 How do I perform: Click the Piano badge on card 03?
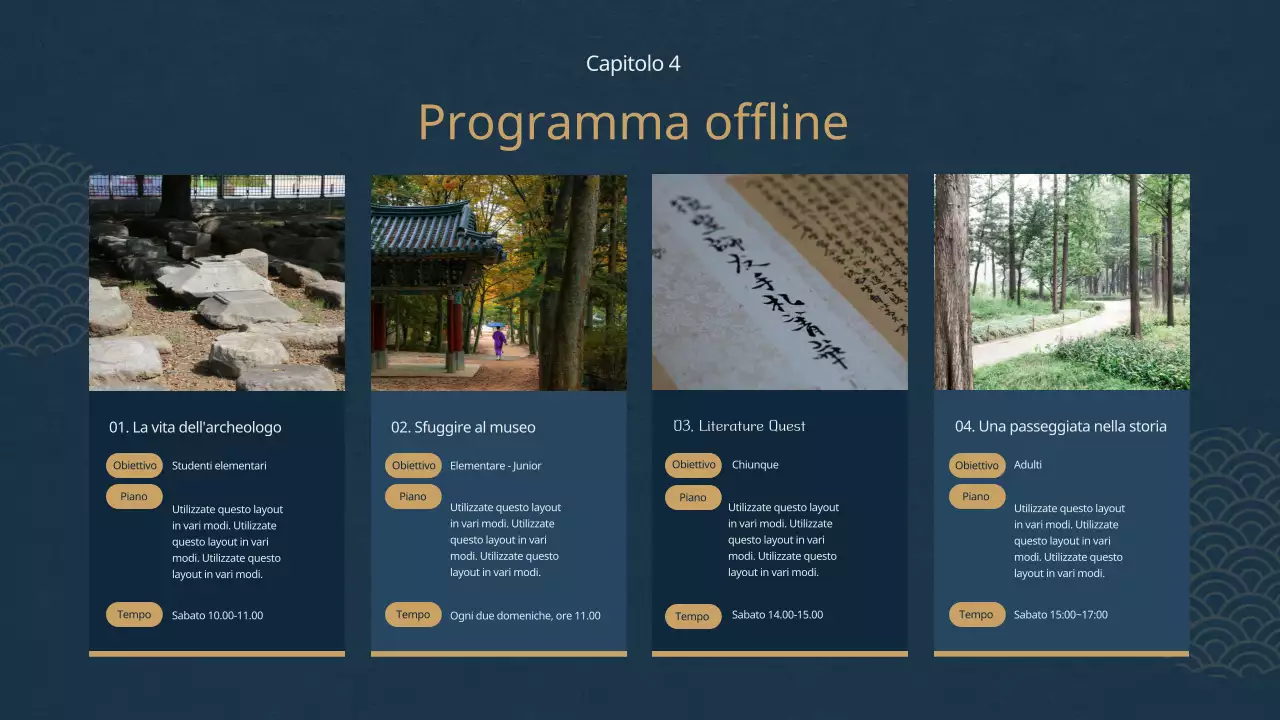tap(693, 497)
